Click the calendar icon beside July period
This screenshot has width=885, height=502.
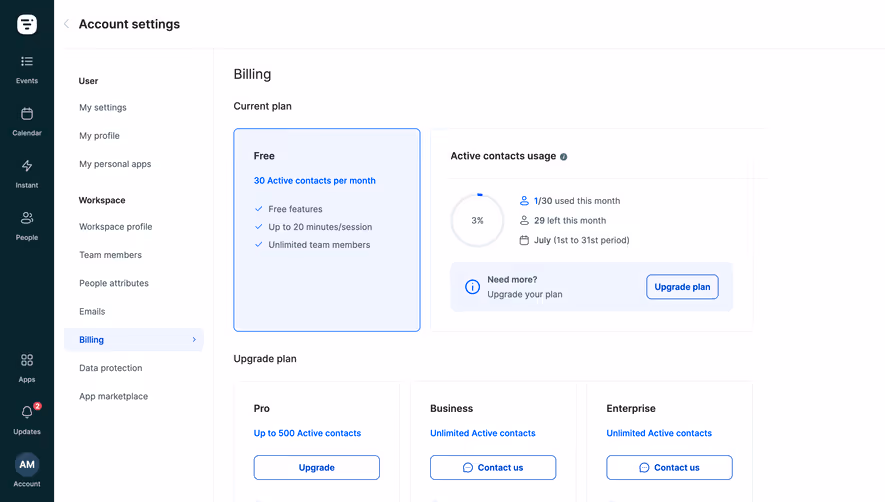tap(524, 240)
